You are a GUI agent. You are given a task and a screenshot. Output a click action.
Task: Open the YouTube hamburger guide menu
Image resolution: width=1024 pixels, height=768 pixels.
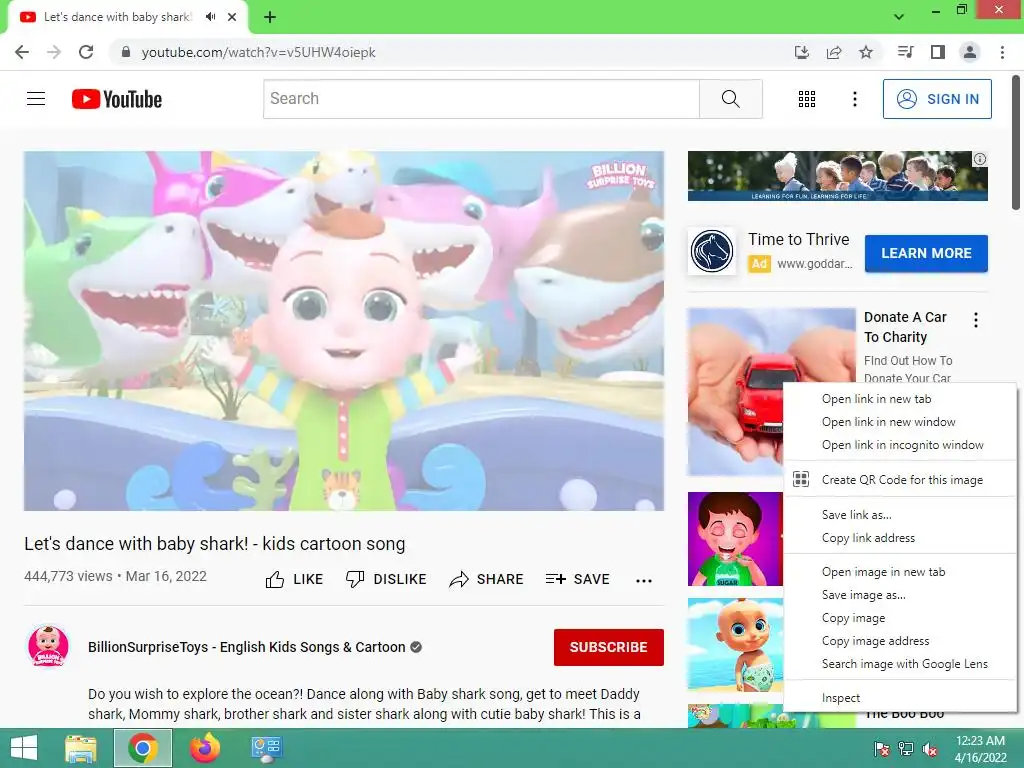tap(36, 99)
